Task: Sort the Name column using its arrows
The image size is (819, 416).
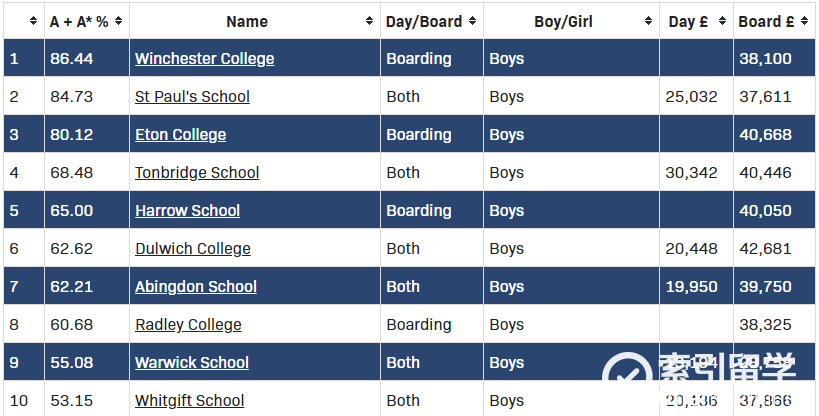Action: click(369, 21)
